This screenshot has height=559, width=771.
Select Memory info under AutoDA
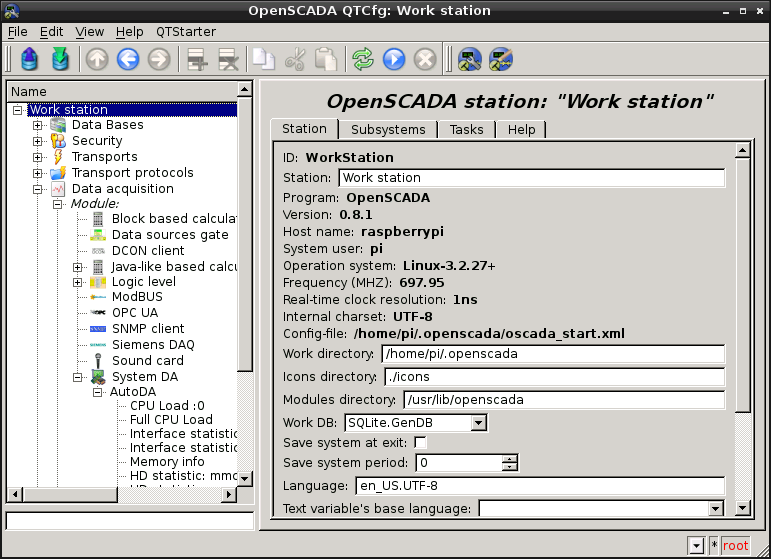pyautogui.click(x=167, y=462)
